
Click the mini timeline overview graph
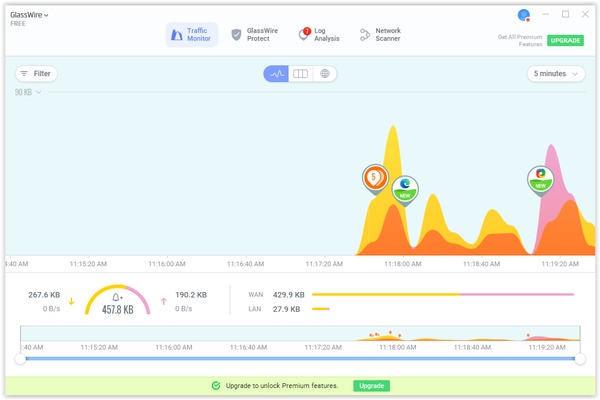(300, 335)
